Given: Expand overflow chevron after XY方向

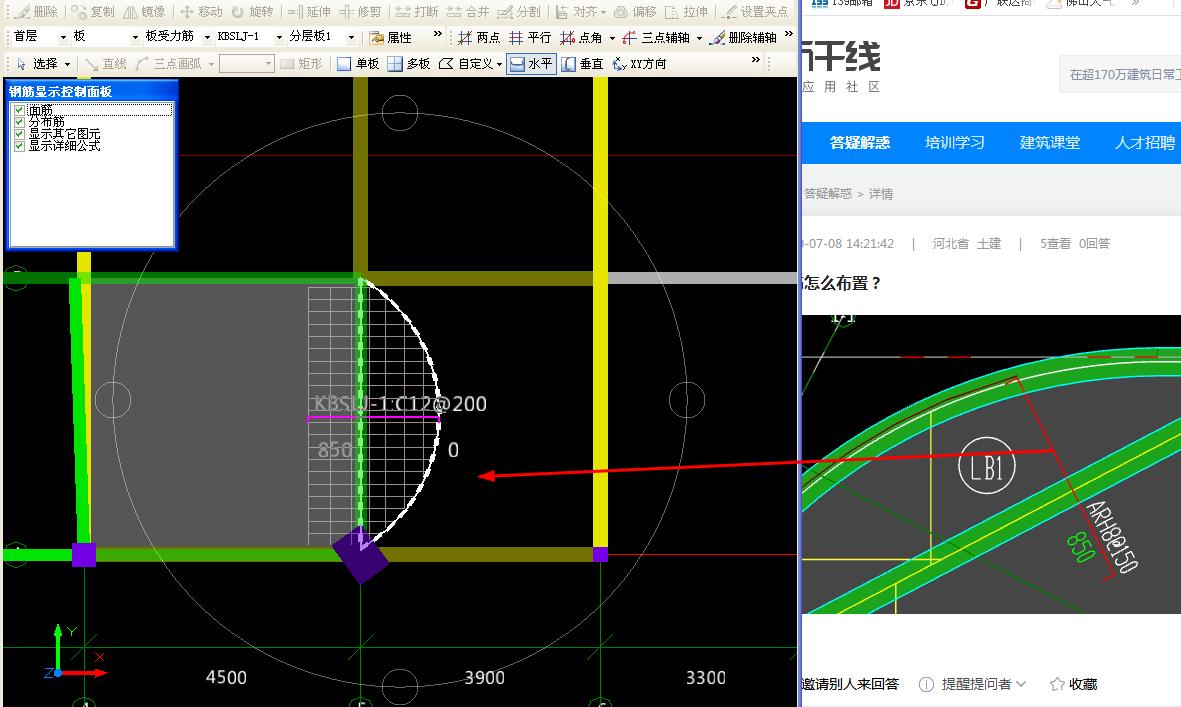Looking at the screenshot, I should (x=755, y=60).
